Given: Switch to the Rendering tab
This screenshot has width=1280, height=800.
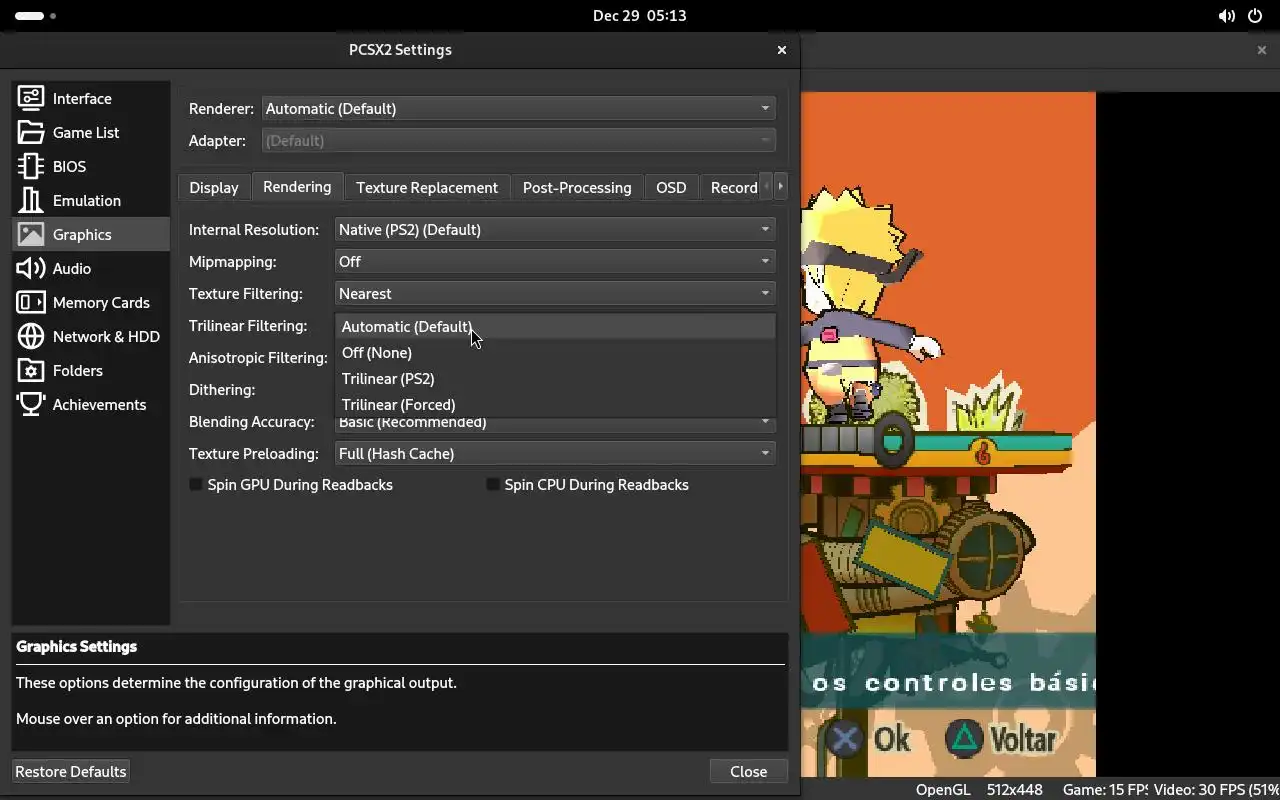Looking at the screenshot, I should point(297,186).
